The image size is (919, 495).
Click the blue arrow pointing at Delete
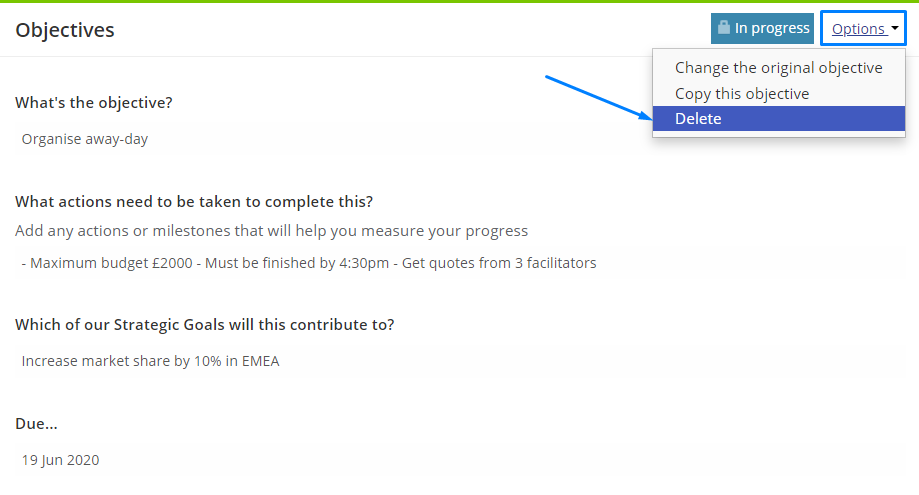coord(598,97)
